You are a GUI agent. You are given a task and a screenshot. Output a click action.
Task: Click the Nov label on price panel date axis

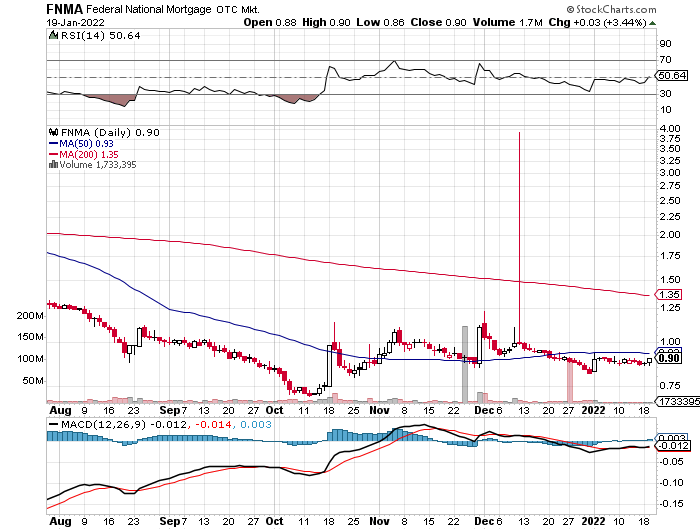[x=379, y=410]
